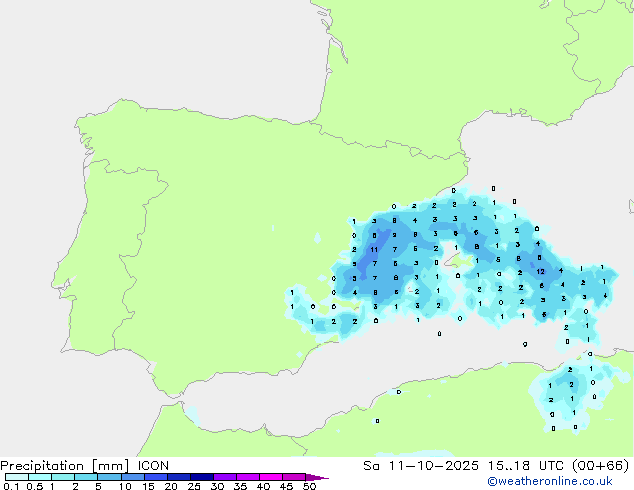The height and width of the screenshot is (490, 634).
Task: Click the '40' legend scale label
Action: click(263, 486)
